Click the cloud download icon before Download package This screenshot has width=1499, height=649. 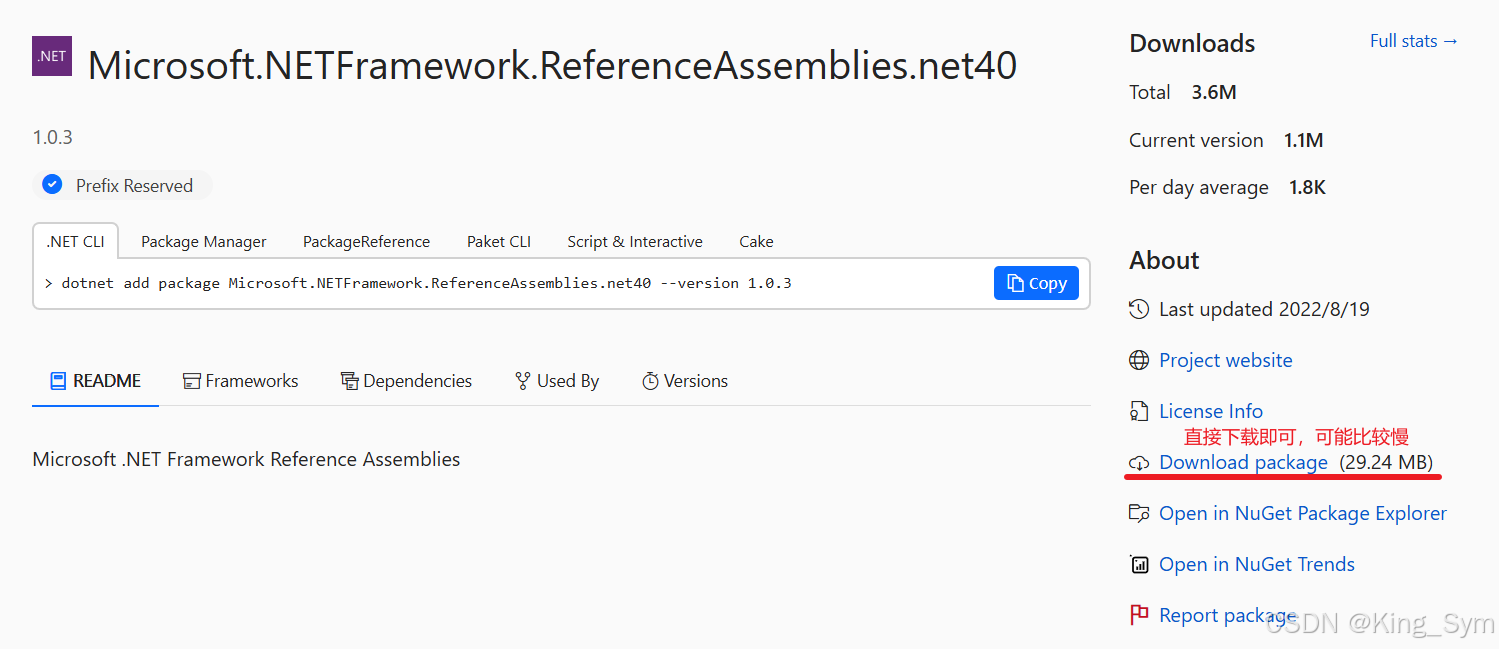(x=1139, y=463)
